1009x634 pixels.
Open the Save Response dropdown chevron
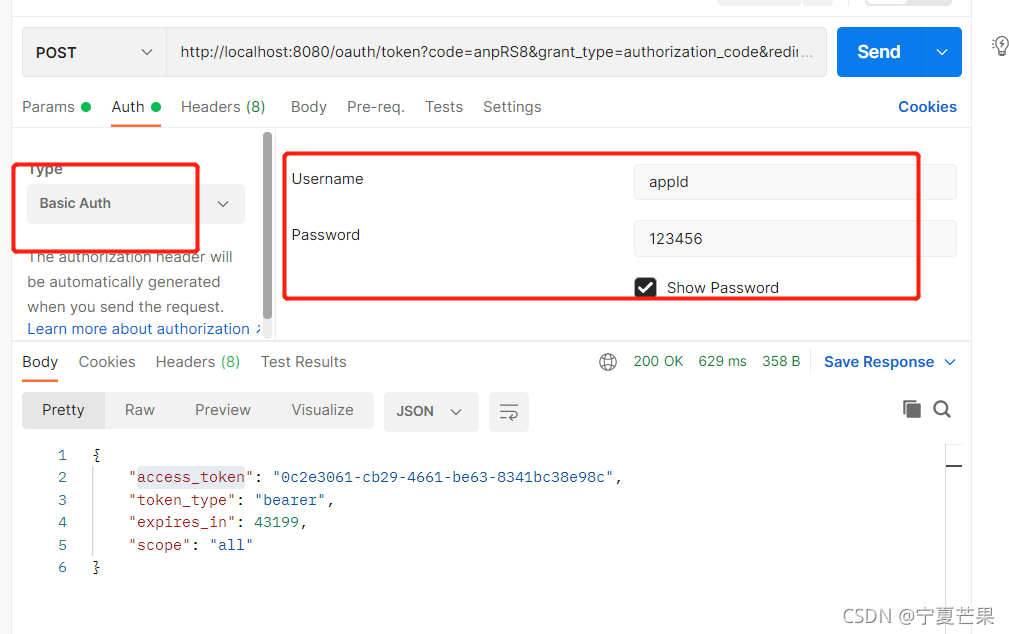[x=950, y=362]
